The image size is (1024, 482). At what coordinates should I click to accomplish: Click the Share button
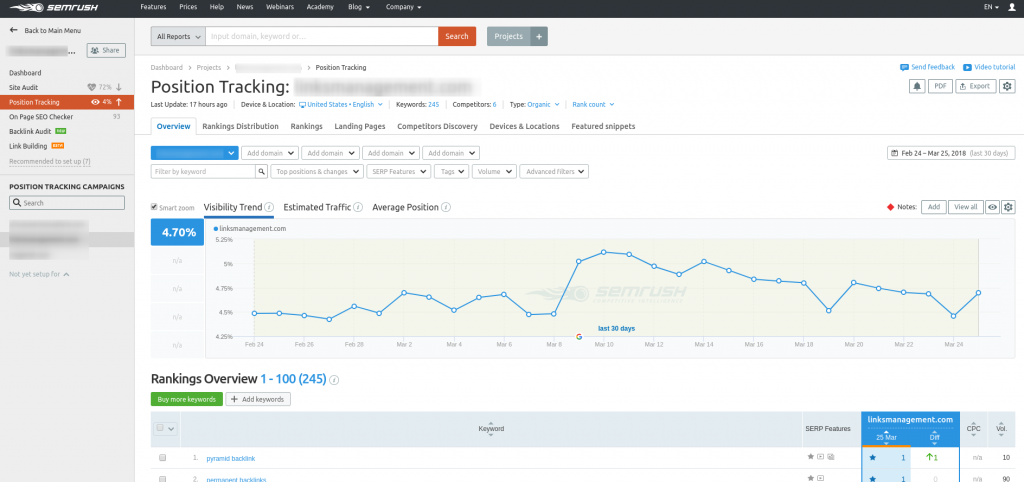tap(106, 50)
